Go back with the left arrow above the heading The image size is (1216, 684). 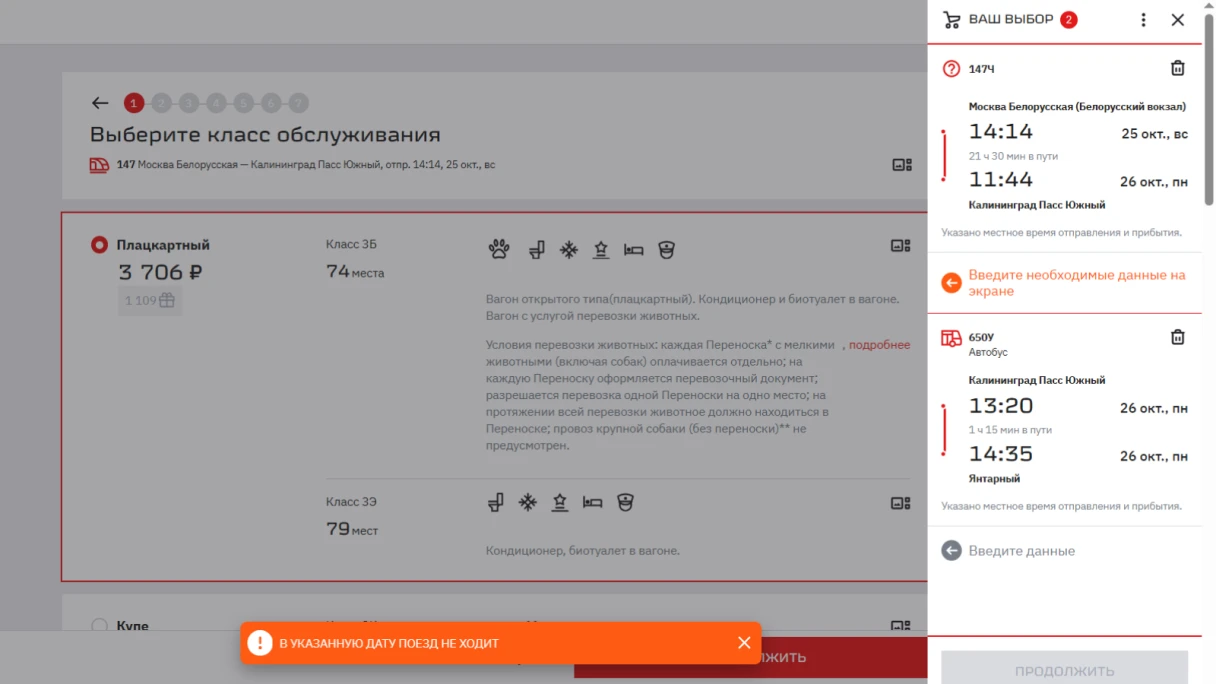click(99, 103)
